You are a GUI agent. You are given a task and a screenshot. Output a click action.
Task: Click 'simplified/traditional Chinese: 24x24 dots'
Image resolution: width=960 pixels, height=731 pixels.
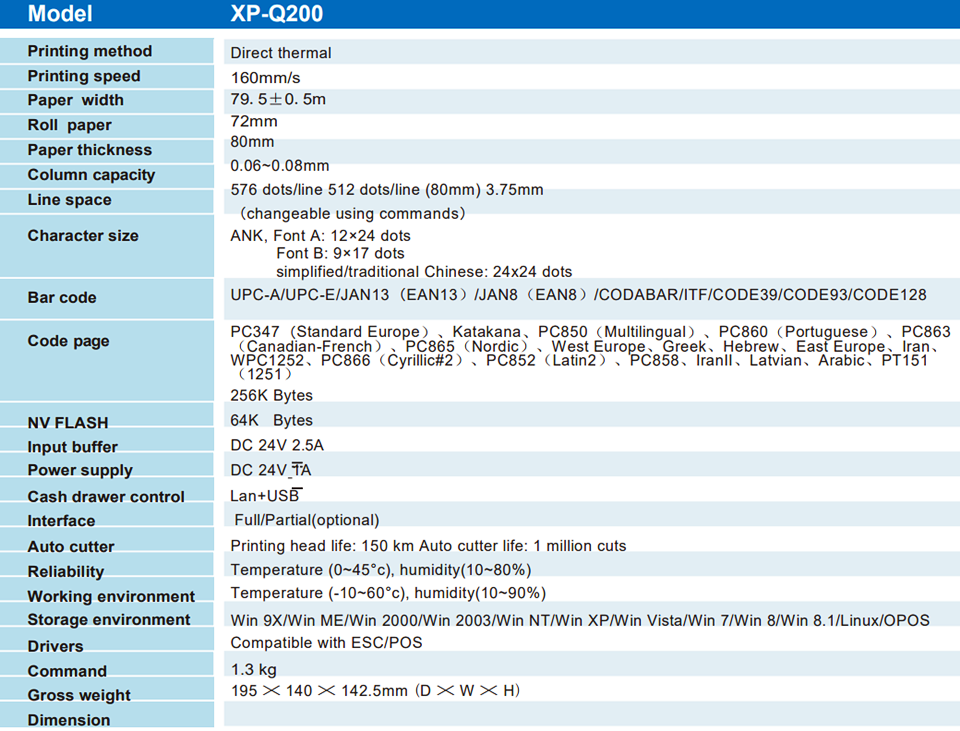(x=424, y=271)
